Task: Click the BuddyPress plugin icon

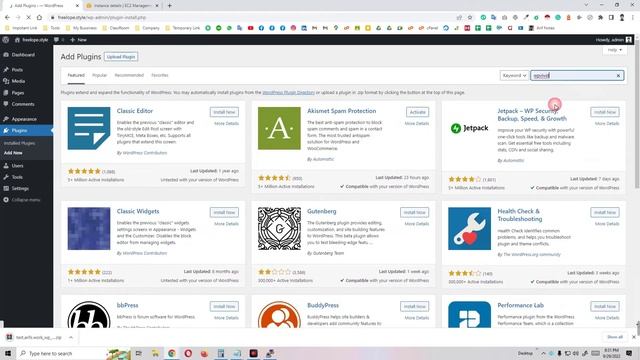Action: 279,314
